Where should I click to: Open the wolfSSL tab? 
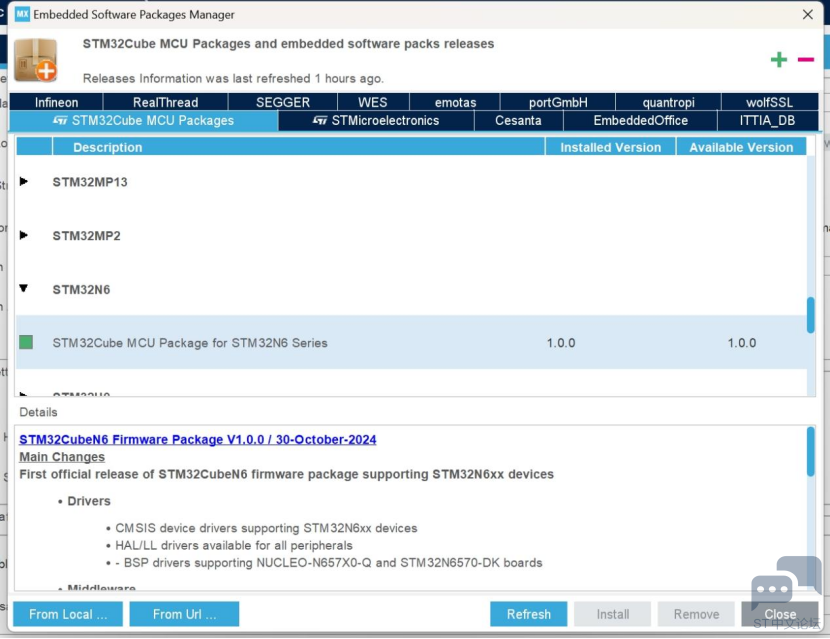tap(770, 102)
